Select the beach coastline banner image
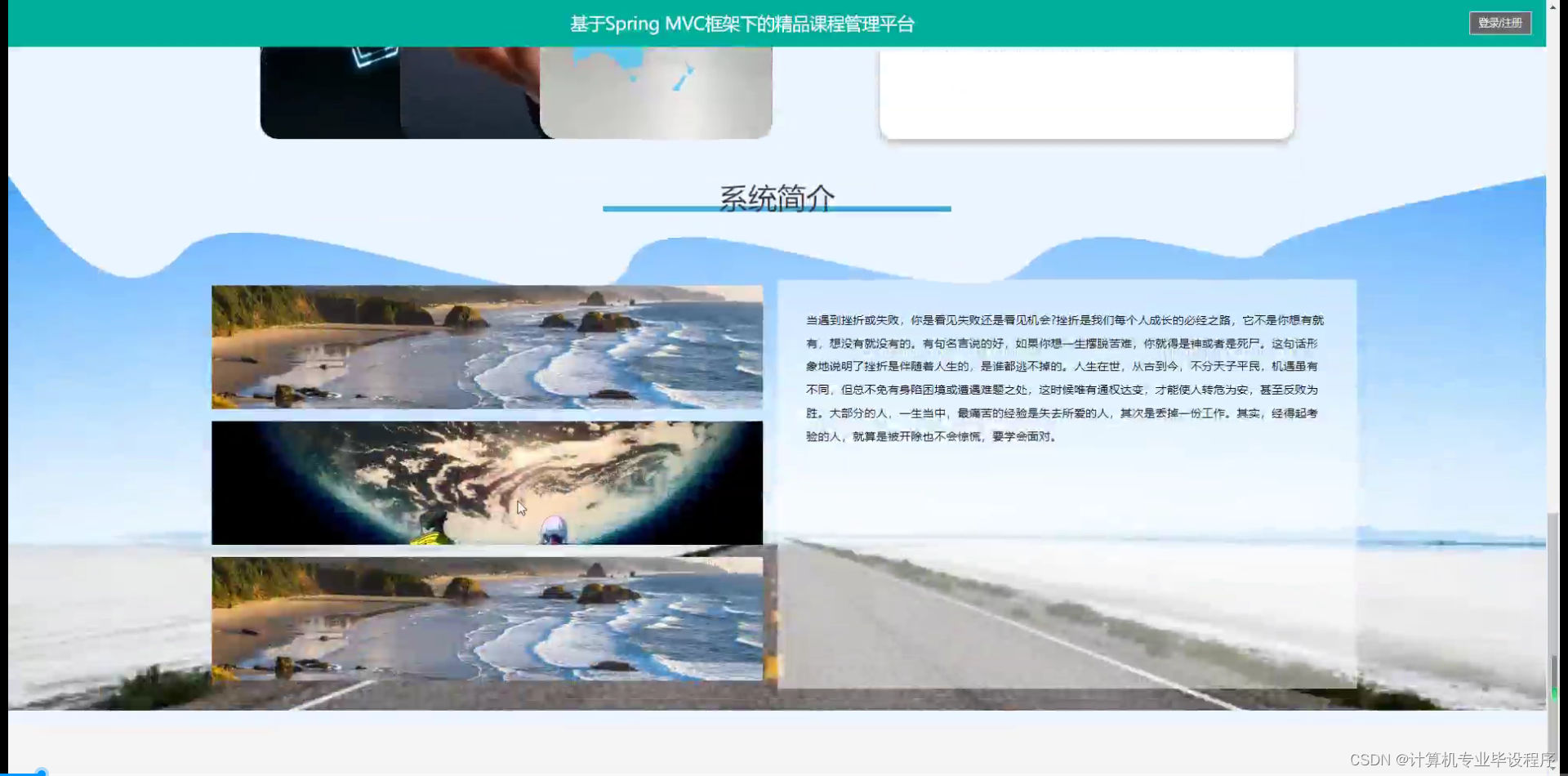 (x=486, y=346)
